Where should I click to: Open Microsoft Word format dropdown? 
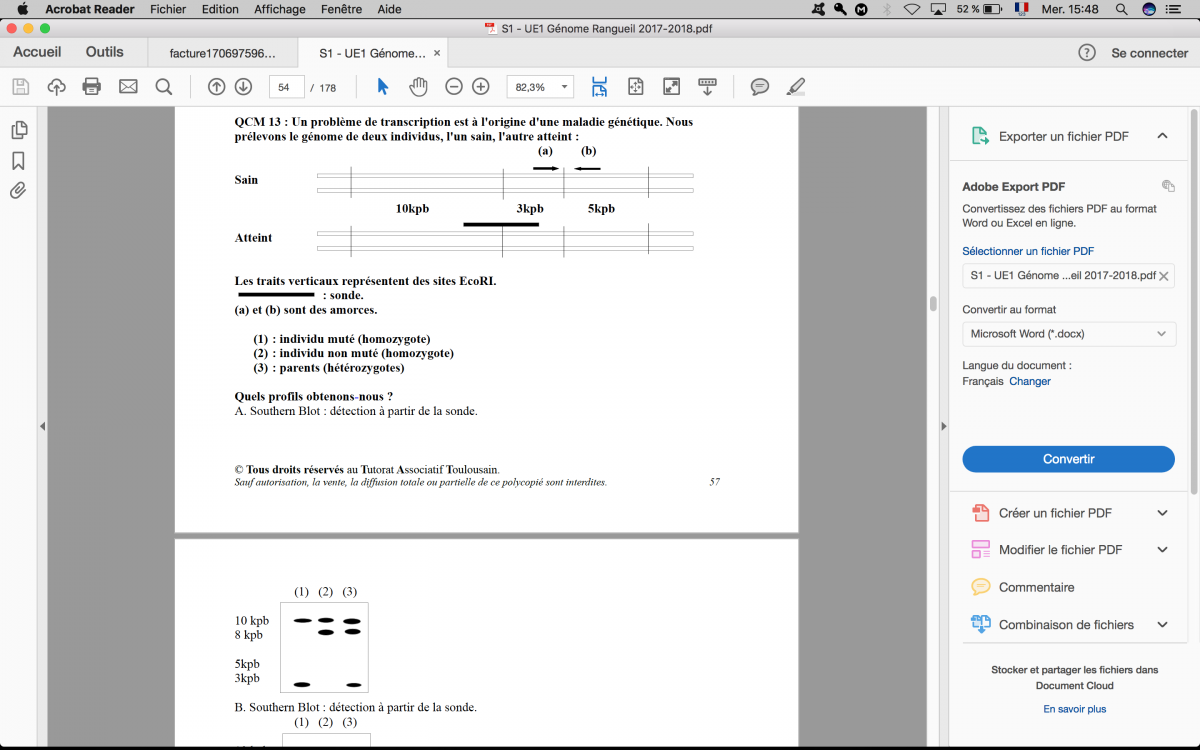pyautogui.click(x=1068, y=334)
